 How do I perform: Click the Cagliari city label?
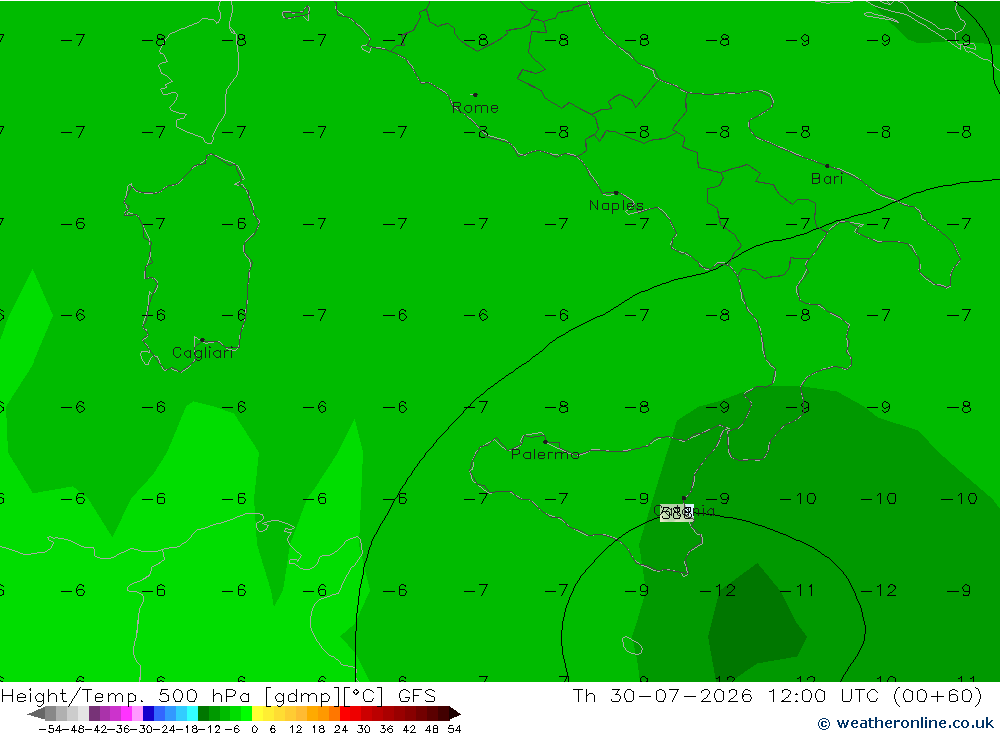click(x=203, y=353)
